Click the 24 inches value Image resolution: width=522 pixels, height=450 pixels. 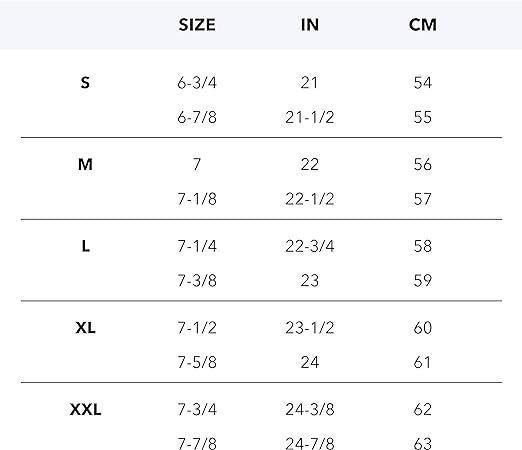pyautogui.click(x=310, y=362)
